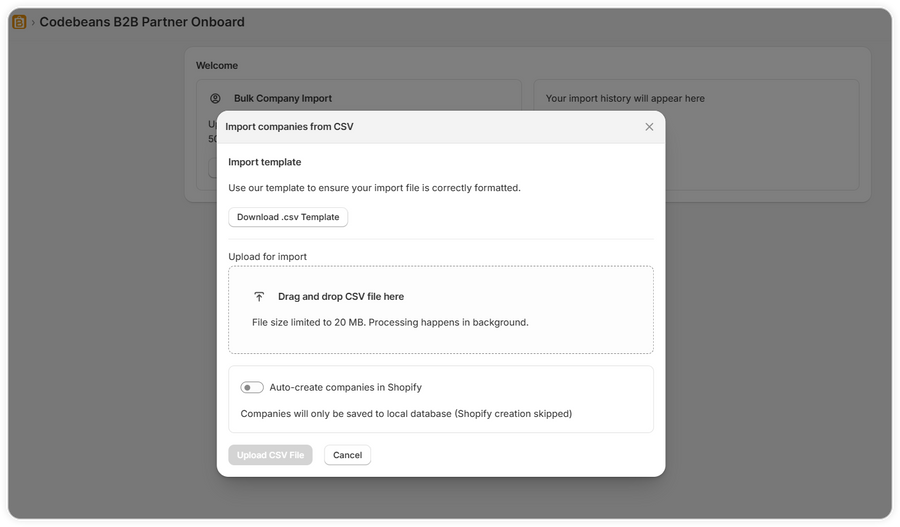Click the Upload CSV File button
This screenshot has height=527, width=900.
270,455
